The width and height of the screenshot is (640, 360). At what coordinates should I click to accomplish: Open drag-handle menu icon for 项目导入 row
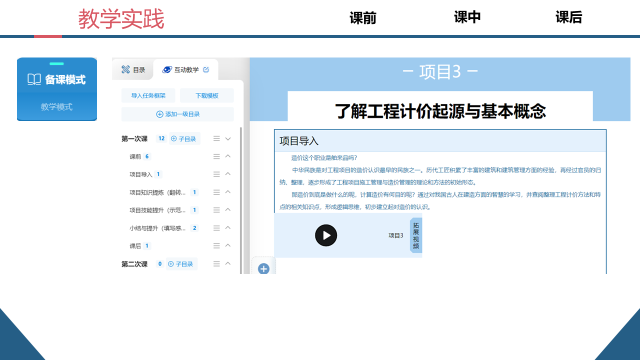(216, 174)
